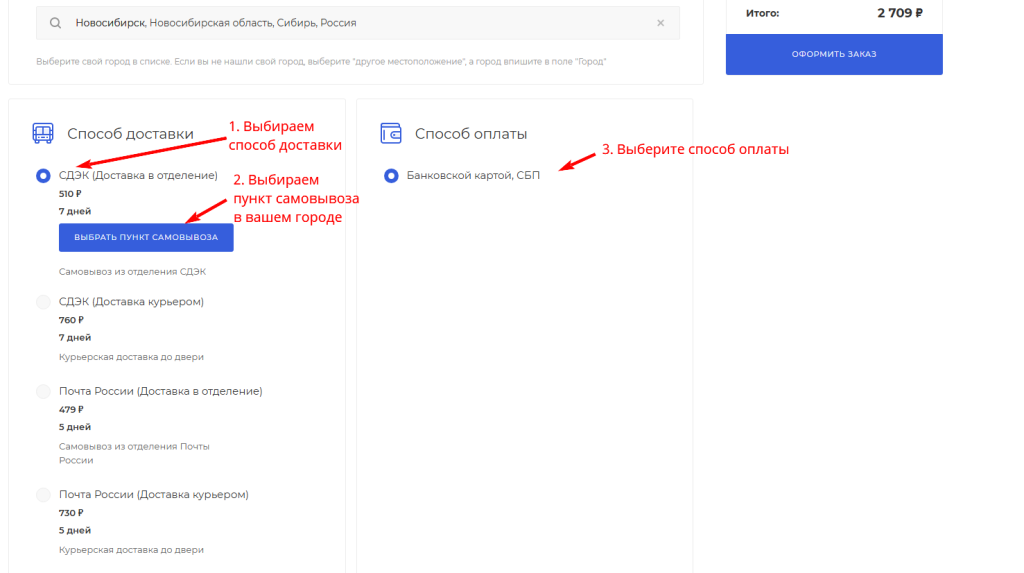Viewport: 1024px width, 573px height.
Task: Select СДЭК (Доставка в отделение) radio button
Action: (43, 176)
